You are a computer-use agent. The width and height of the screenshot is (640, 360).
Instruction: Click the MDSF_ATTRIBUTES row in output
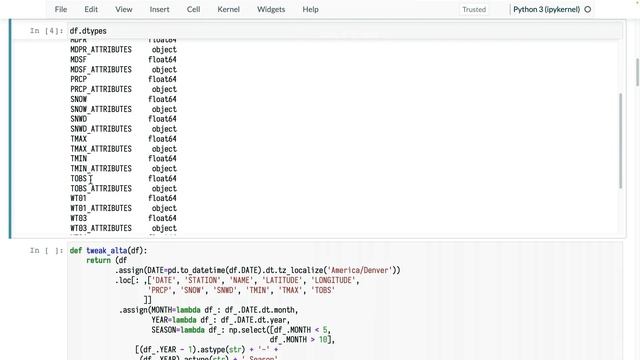click(123, 69)
